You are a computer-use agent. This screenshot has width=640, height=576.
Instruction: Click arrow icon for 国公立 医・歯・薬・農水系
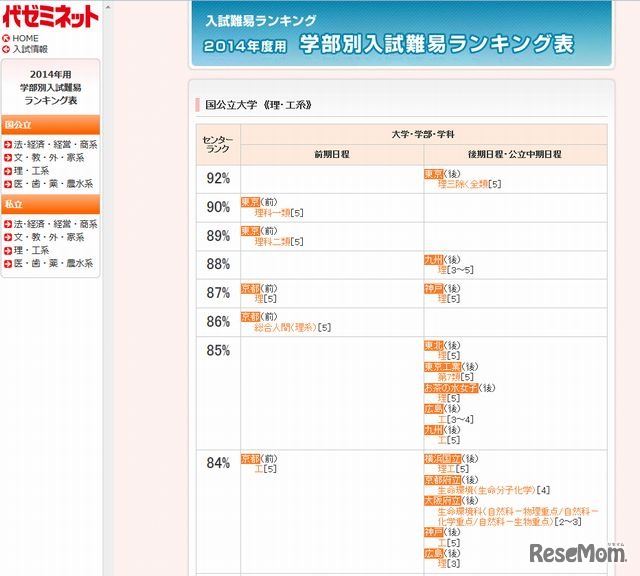[x=8, y=184]
